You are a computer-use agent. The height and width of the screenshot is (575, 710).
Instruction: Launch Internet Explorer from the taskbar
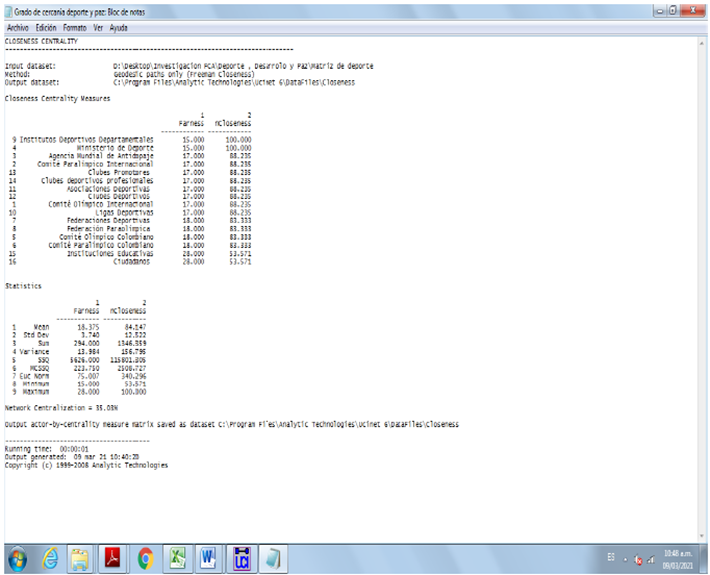click(52, 556)
